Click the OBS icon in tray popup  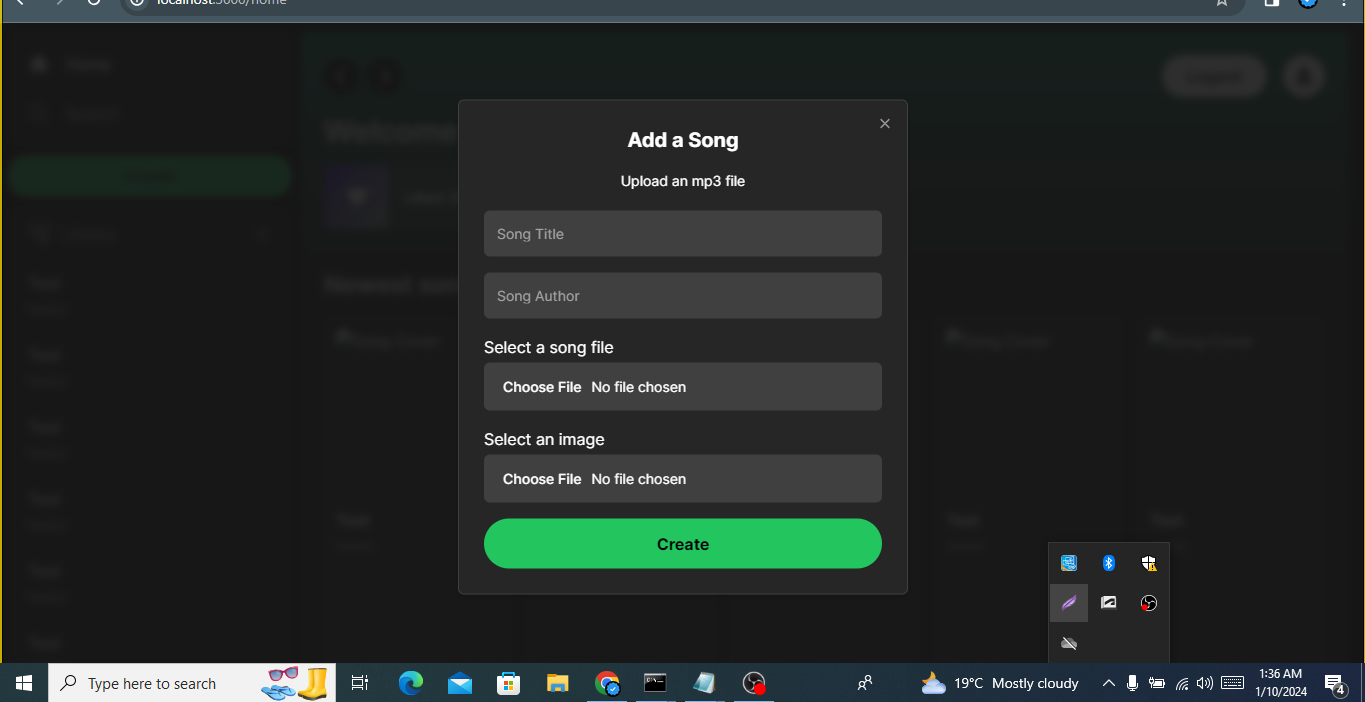click(x=1148, y=603)
